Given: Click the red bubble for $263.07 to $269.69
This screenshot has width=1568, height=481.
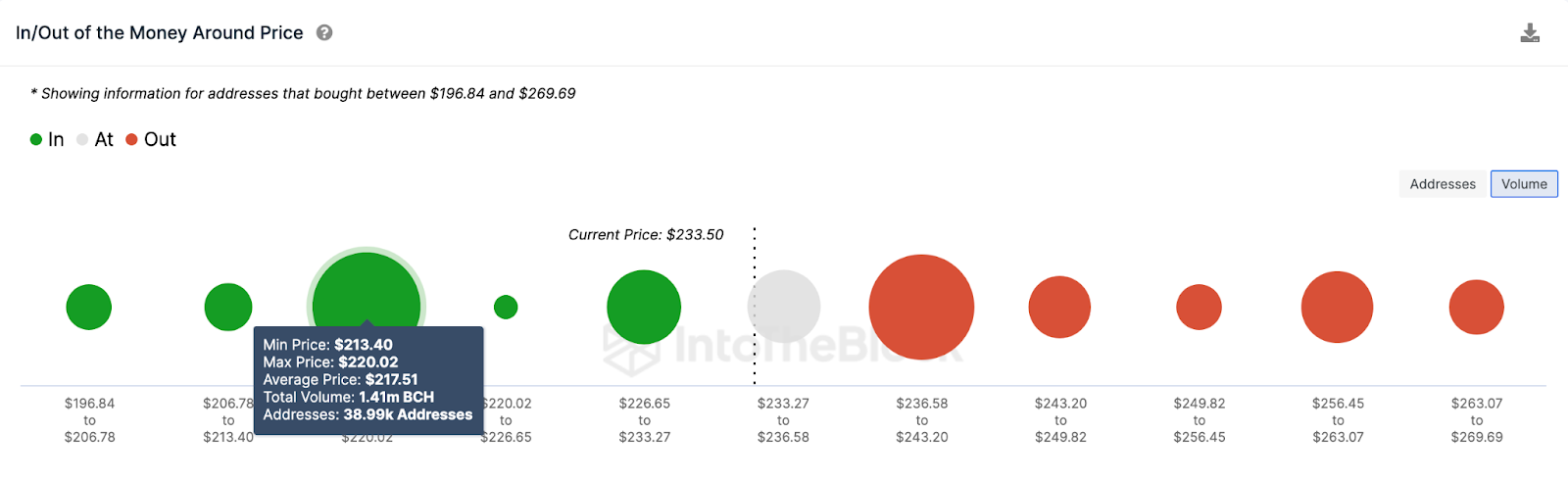Looking at the screenshot, I should click(1477, 307).
